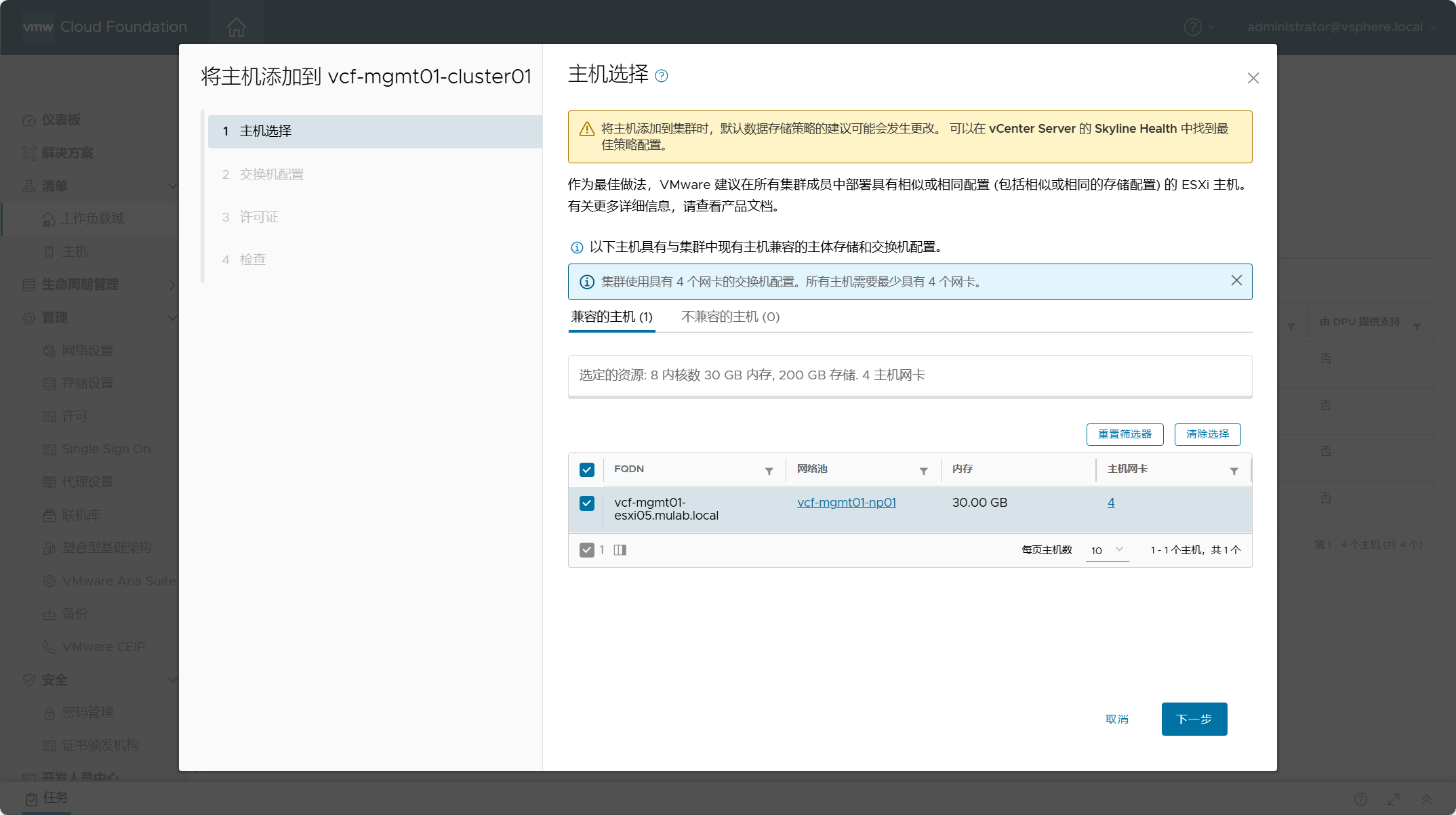Toggle the selected-count checkbox in table footer
Image resolution: width=1456 pixels, height=815 pixels.
(x=587, y=550)
